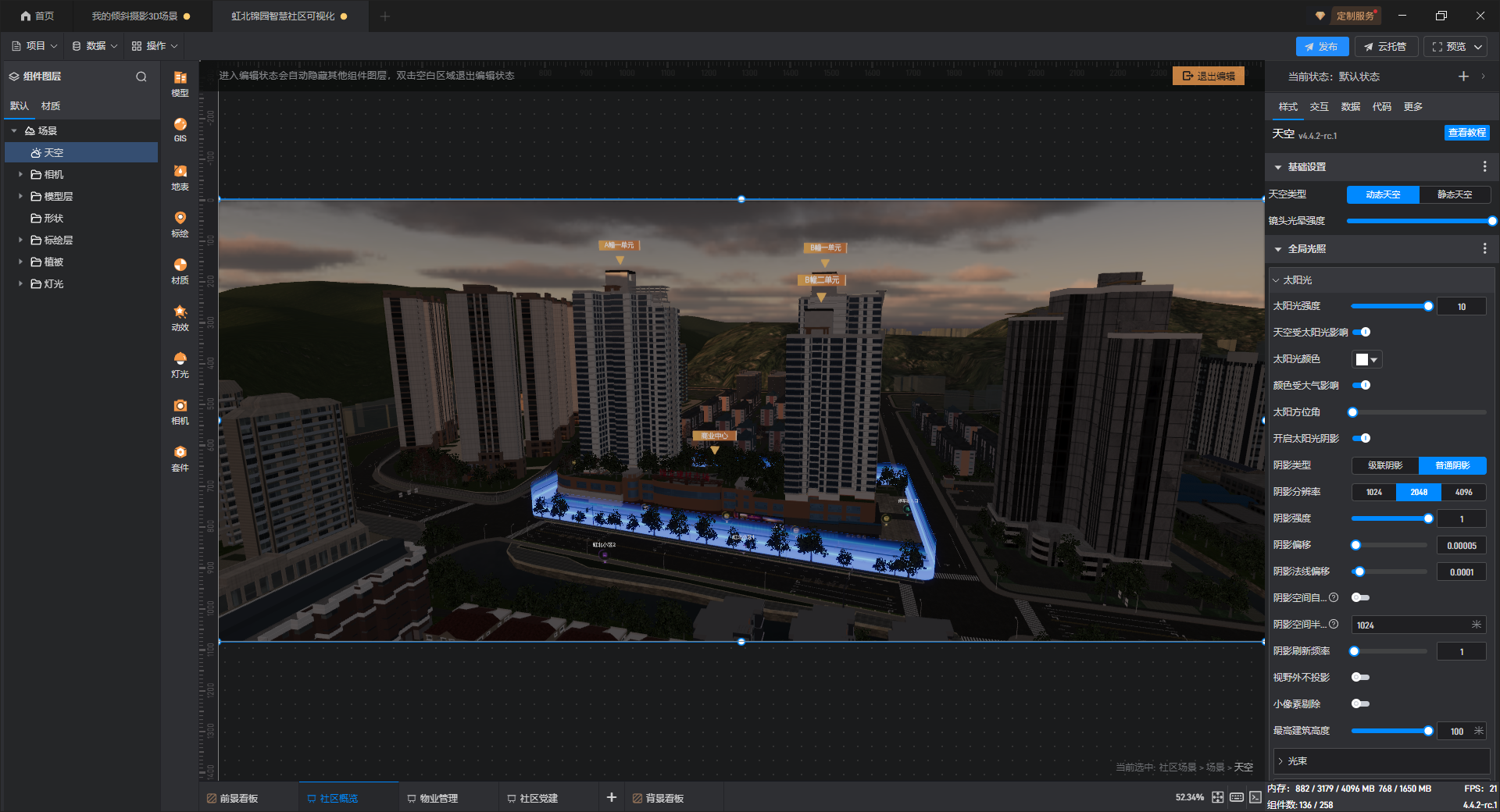Click the fit-to-screen icon in status bar
Screen dimensions: 1500x812
click(1218, 797)
